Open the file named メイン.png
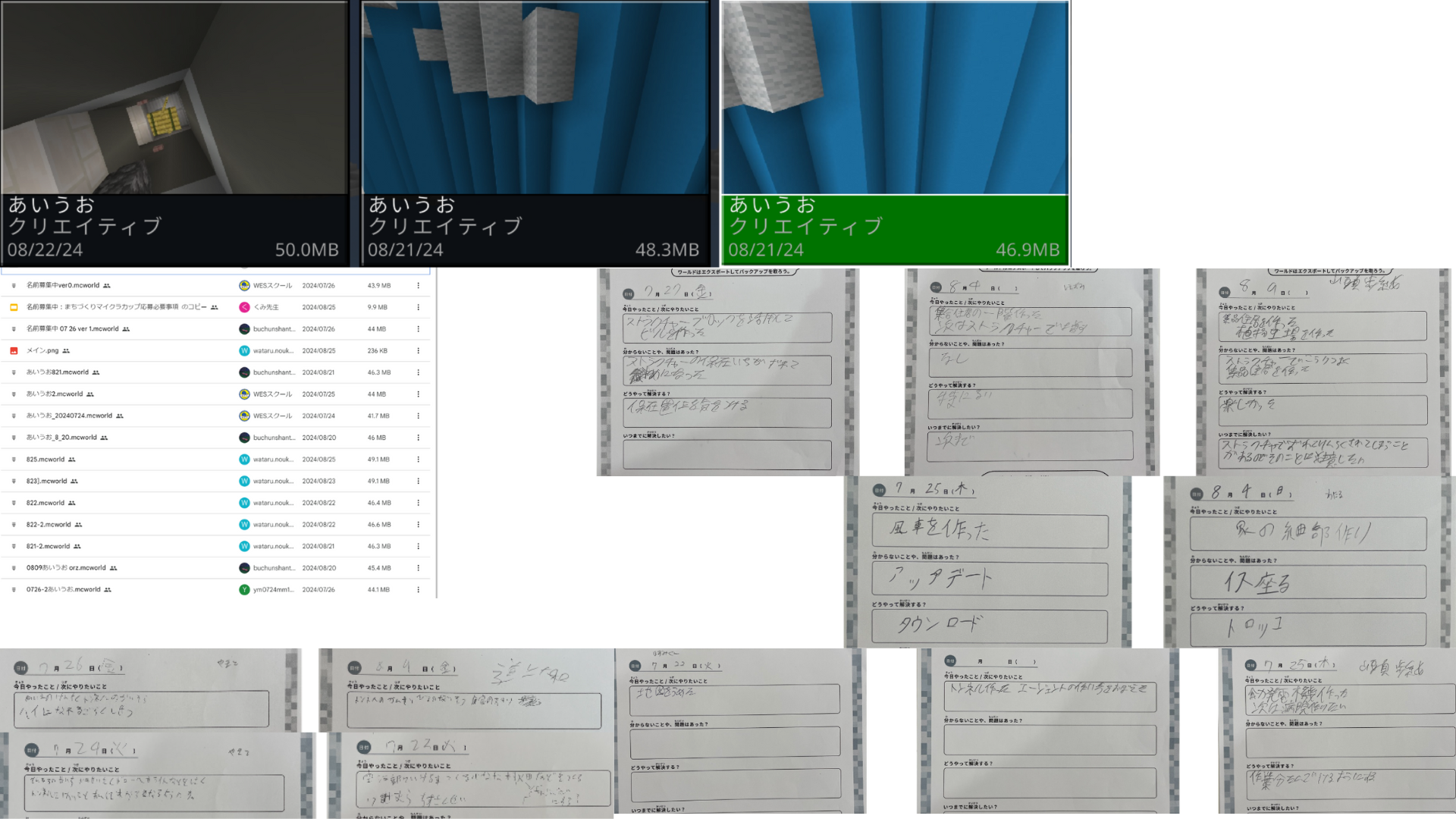 click(42, 351)
